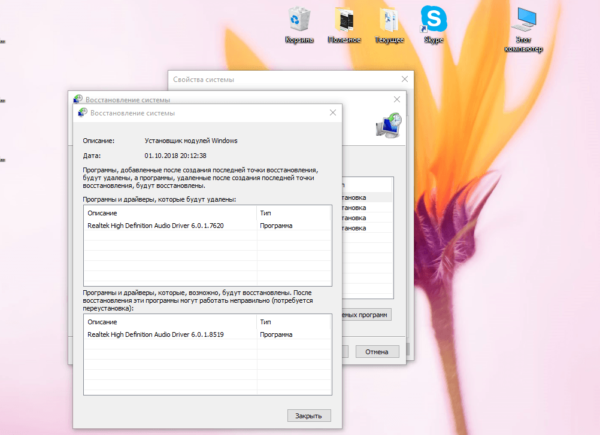
Task: Click the partly hidden '…емых программ' button
Action: tap(367, 315)
